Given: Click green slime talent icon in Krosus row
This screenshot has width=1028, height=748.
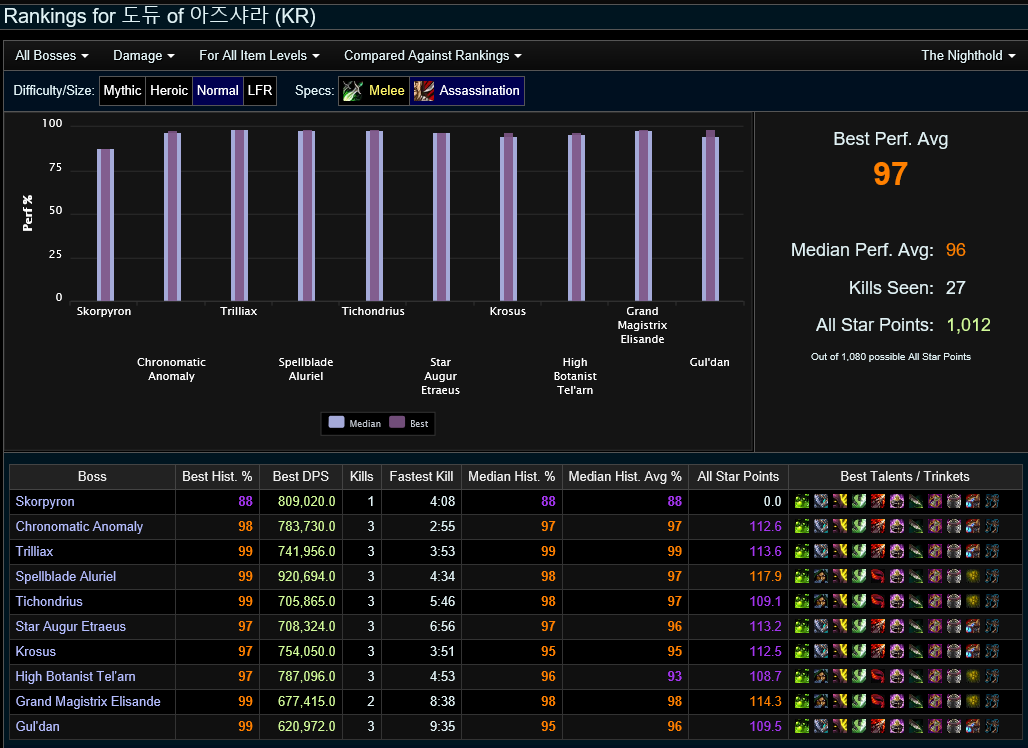Looking at the screenshot, I should 802,651.
